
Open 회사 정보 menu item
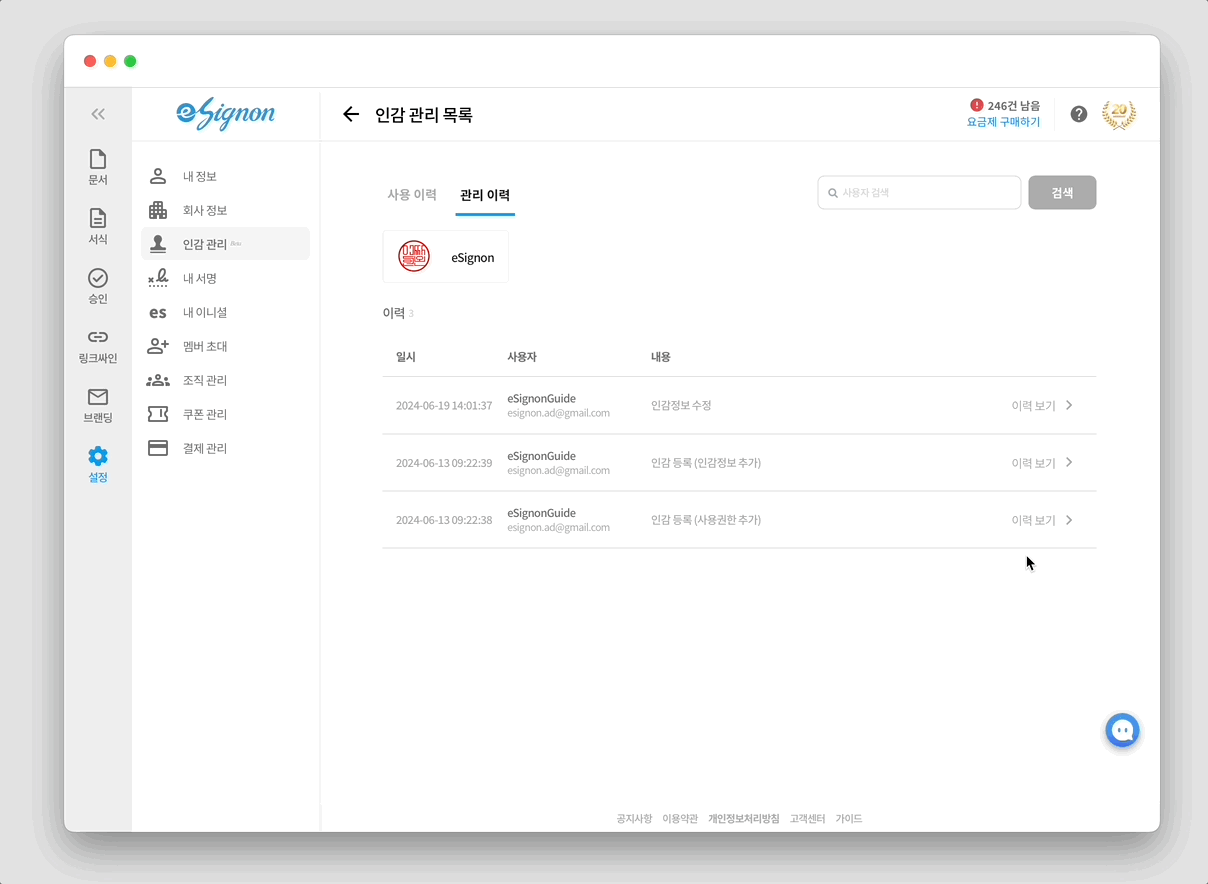(225, 210)
